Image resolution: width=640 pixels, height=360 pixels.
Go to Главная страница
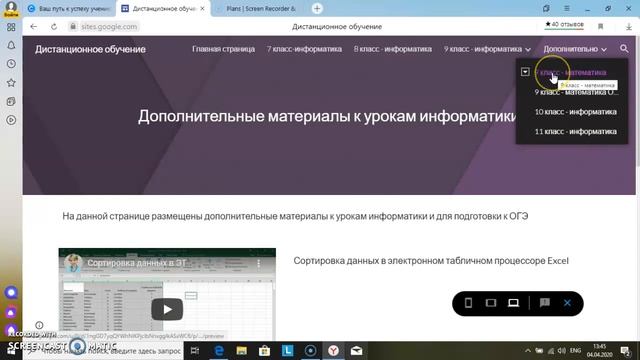(223, 49)
